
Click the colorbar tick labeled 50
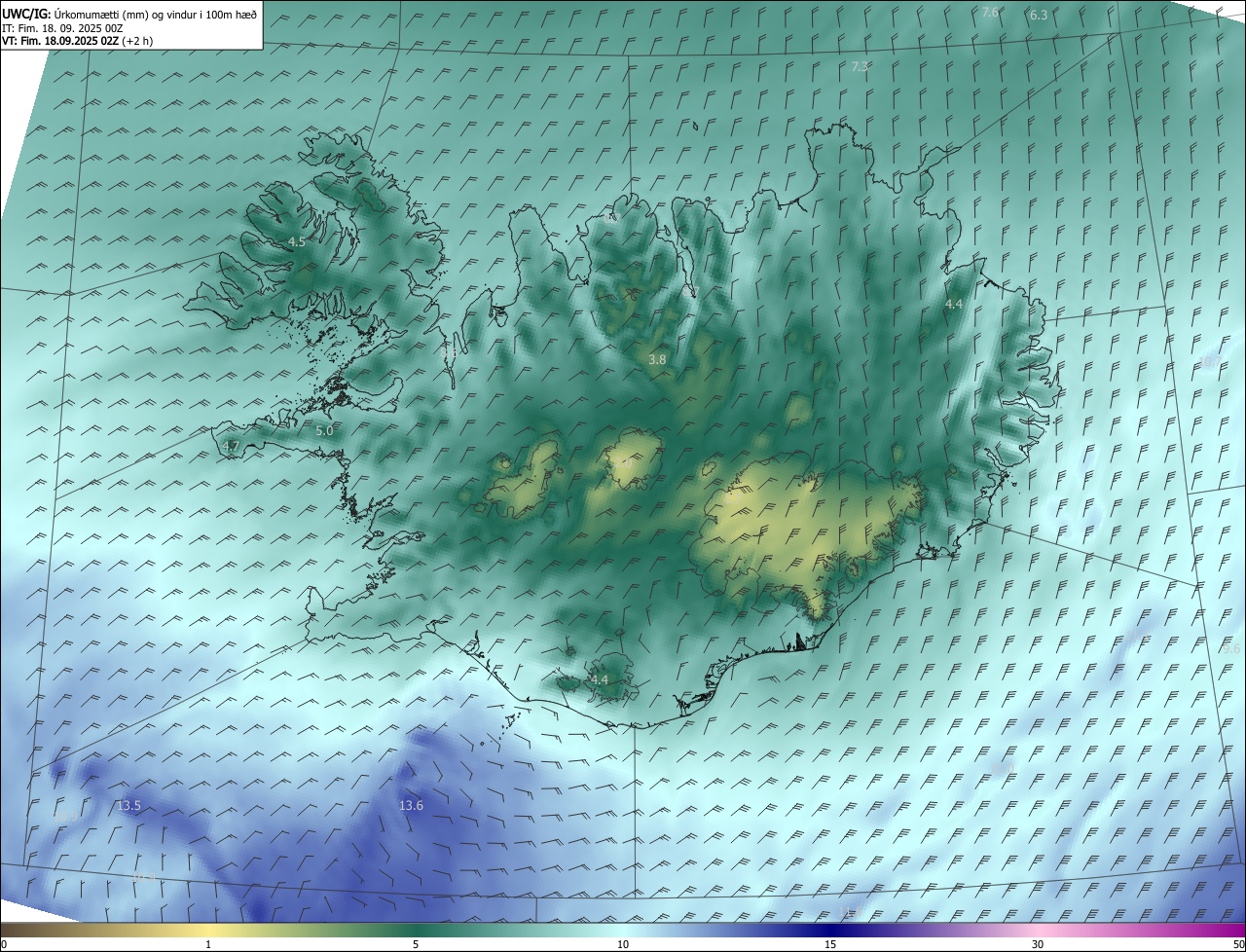[1238, 945]
